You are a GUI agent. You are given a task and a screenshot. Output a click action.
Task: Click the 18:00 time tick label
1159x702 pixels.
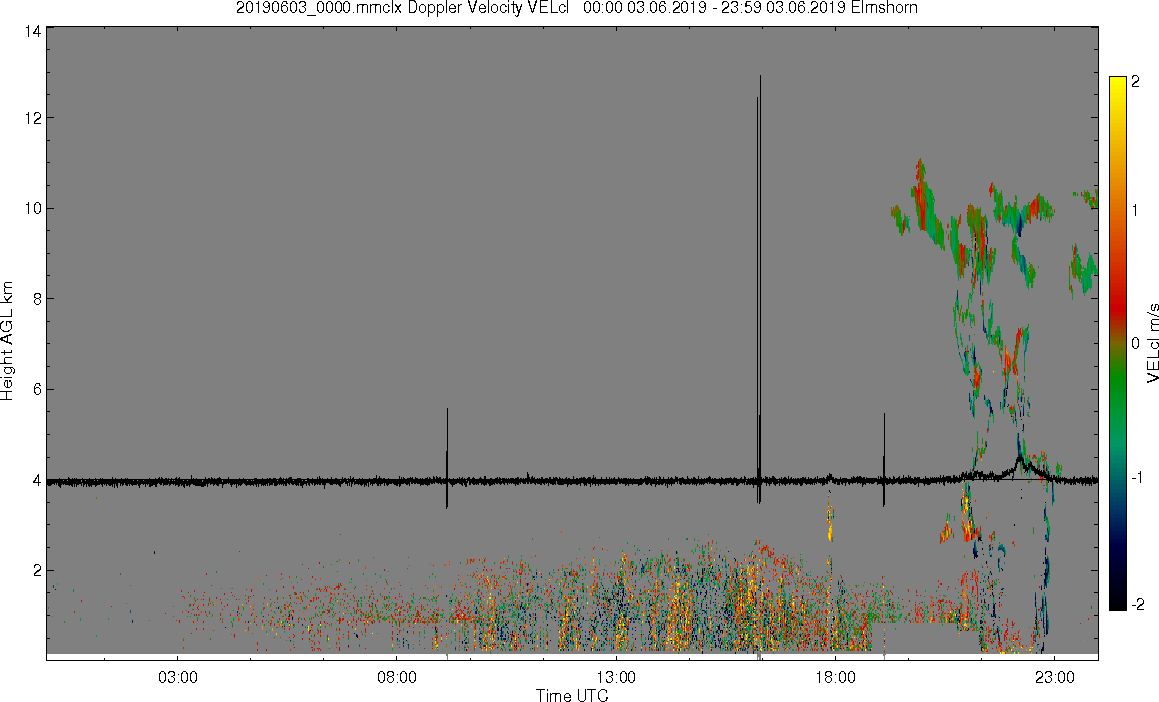(x=835, y=678)
